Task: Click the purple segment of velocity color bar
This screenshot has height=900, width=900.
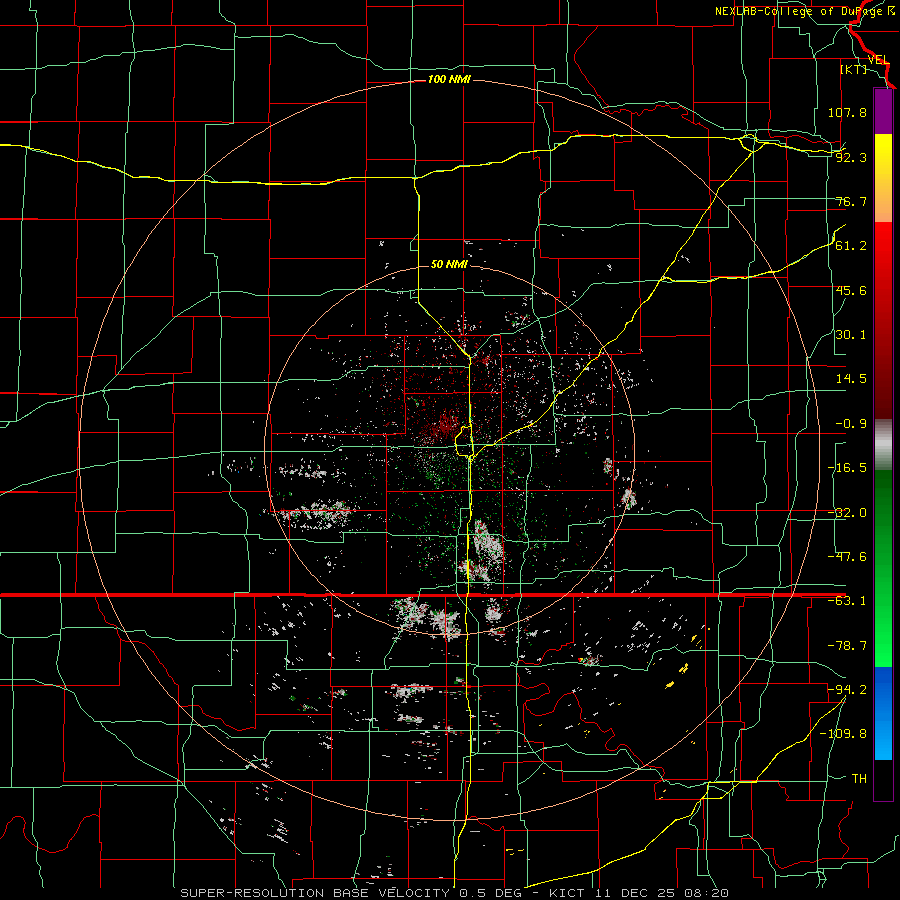Action: [883, 112]
